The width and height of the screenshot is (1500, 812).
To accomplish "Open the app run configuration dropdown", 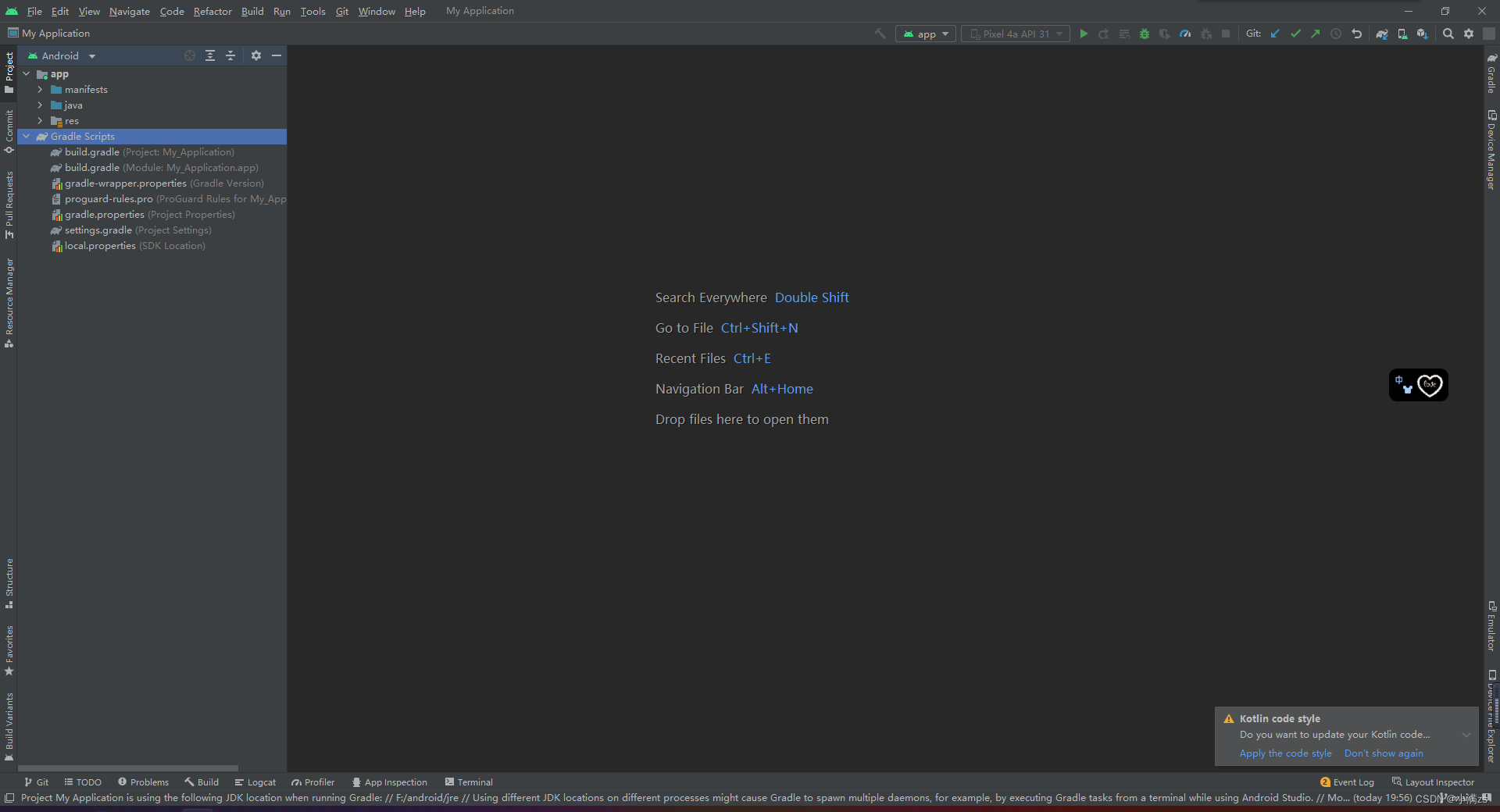I will click(x=926, y=34).
